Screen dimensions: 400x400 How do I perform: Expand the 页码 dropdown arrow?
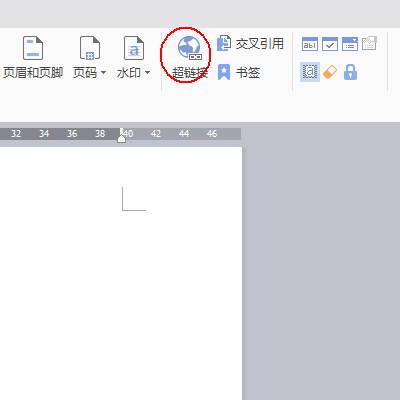point(103,72)
